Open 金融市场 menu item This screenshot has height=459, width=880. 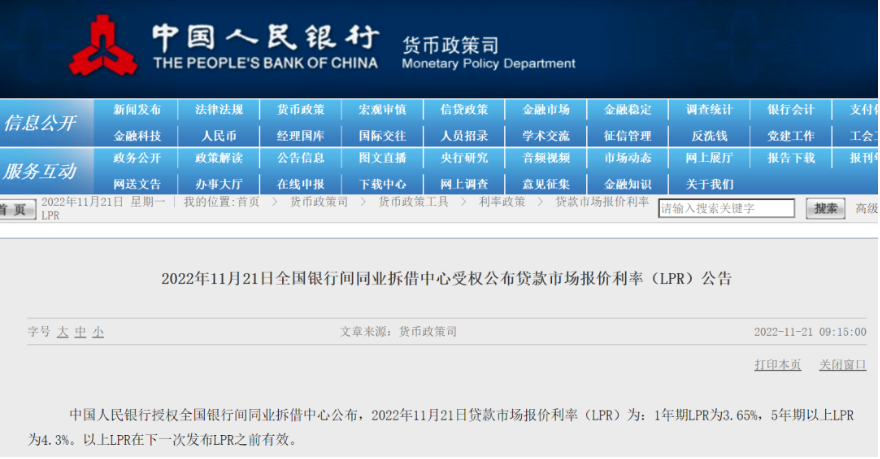(546, 110)
